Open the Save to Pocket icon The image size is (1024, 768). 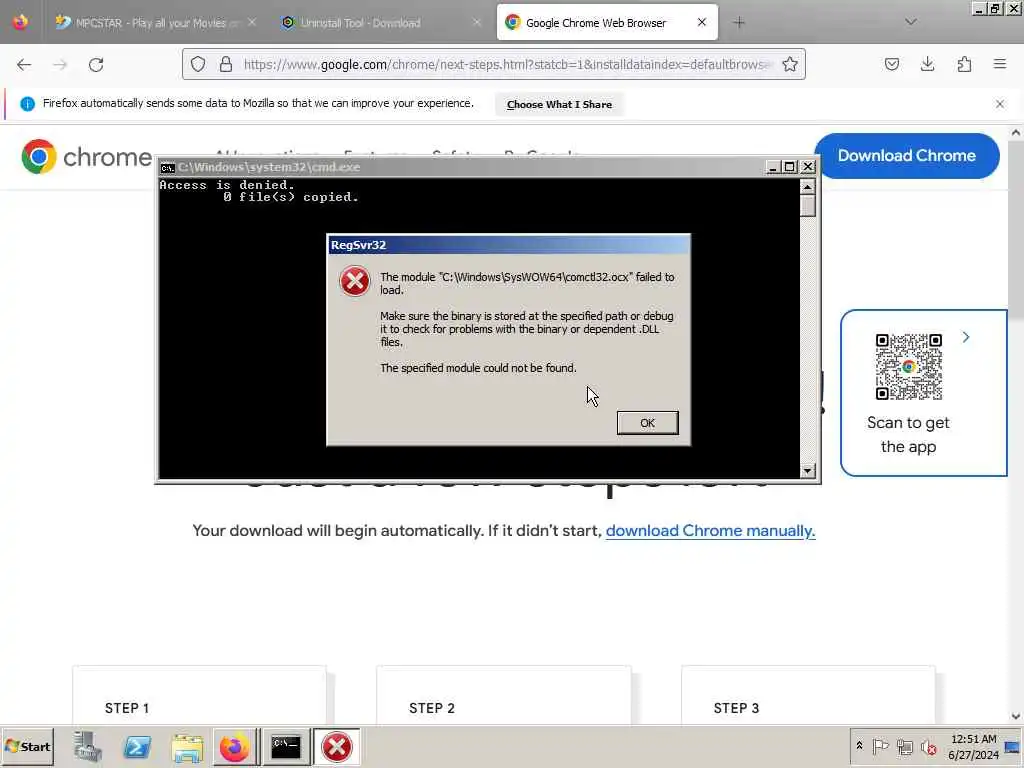click(891, 64)
